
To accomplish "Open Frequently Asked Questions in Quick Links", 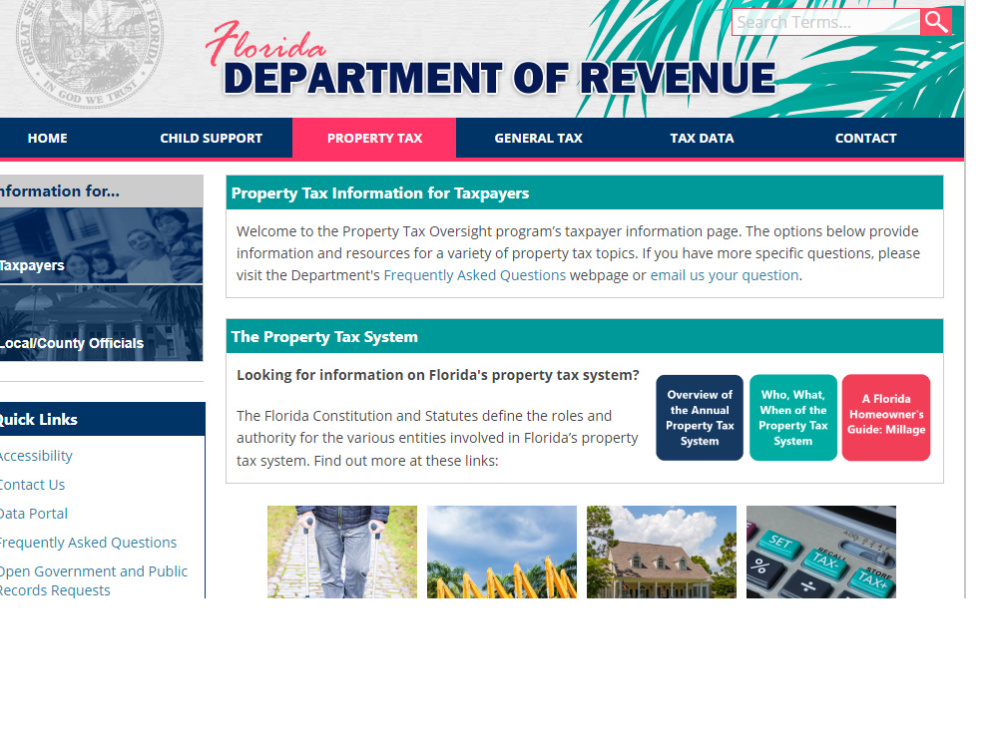I will (88, 542).
